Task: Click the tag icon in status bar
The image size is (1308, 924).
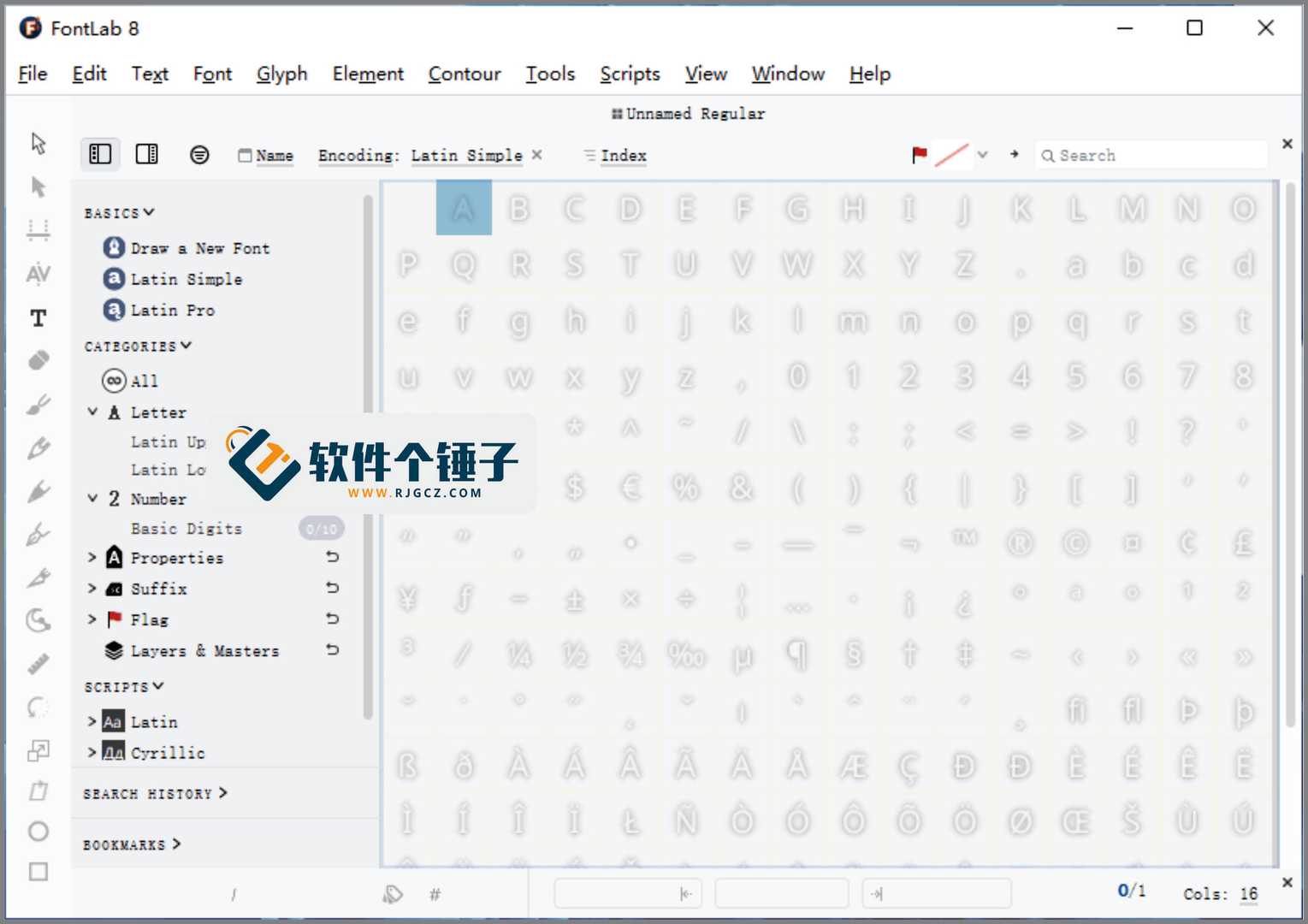Action: [392, 894]
